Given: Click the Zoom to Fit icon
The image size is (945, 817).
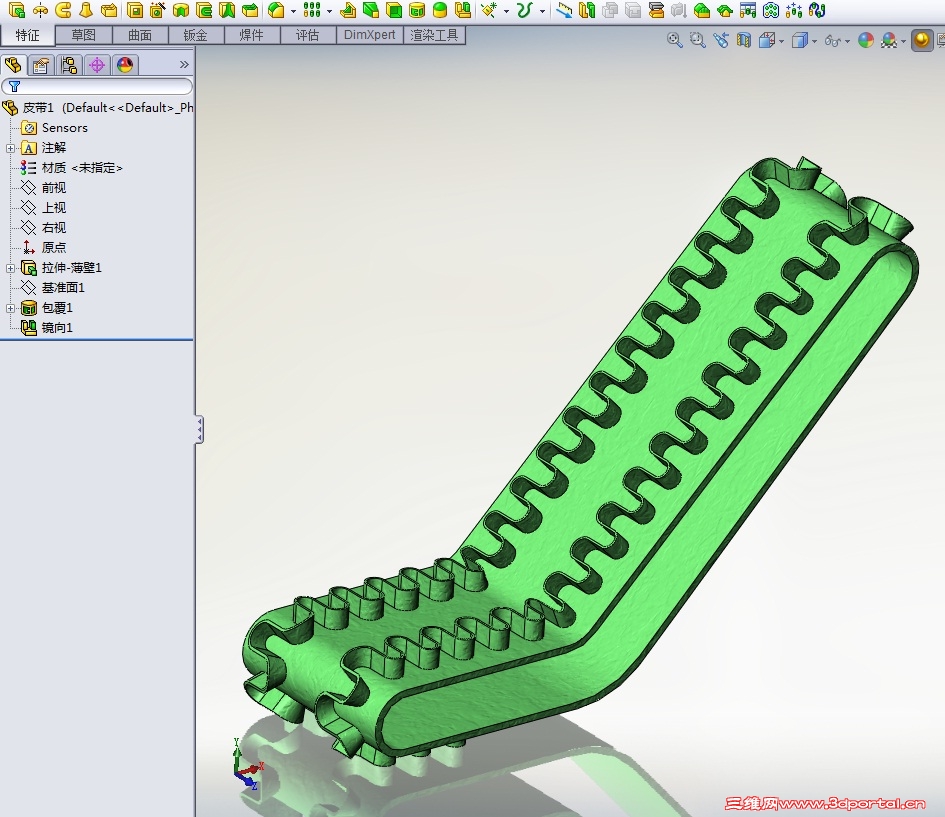Looking at the screenshot, I should (x=674, y=40).
